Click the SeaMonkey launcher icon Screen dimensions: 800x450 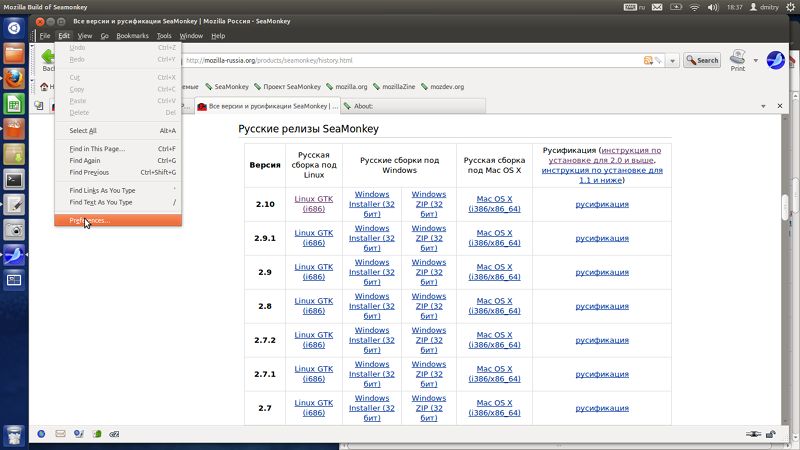14,255
